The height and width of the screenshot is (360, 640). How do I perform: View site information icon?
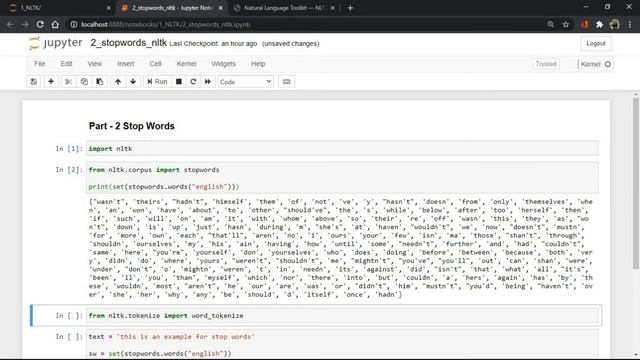pyautogui.click(x=73, y=24)
